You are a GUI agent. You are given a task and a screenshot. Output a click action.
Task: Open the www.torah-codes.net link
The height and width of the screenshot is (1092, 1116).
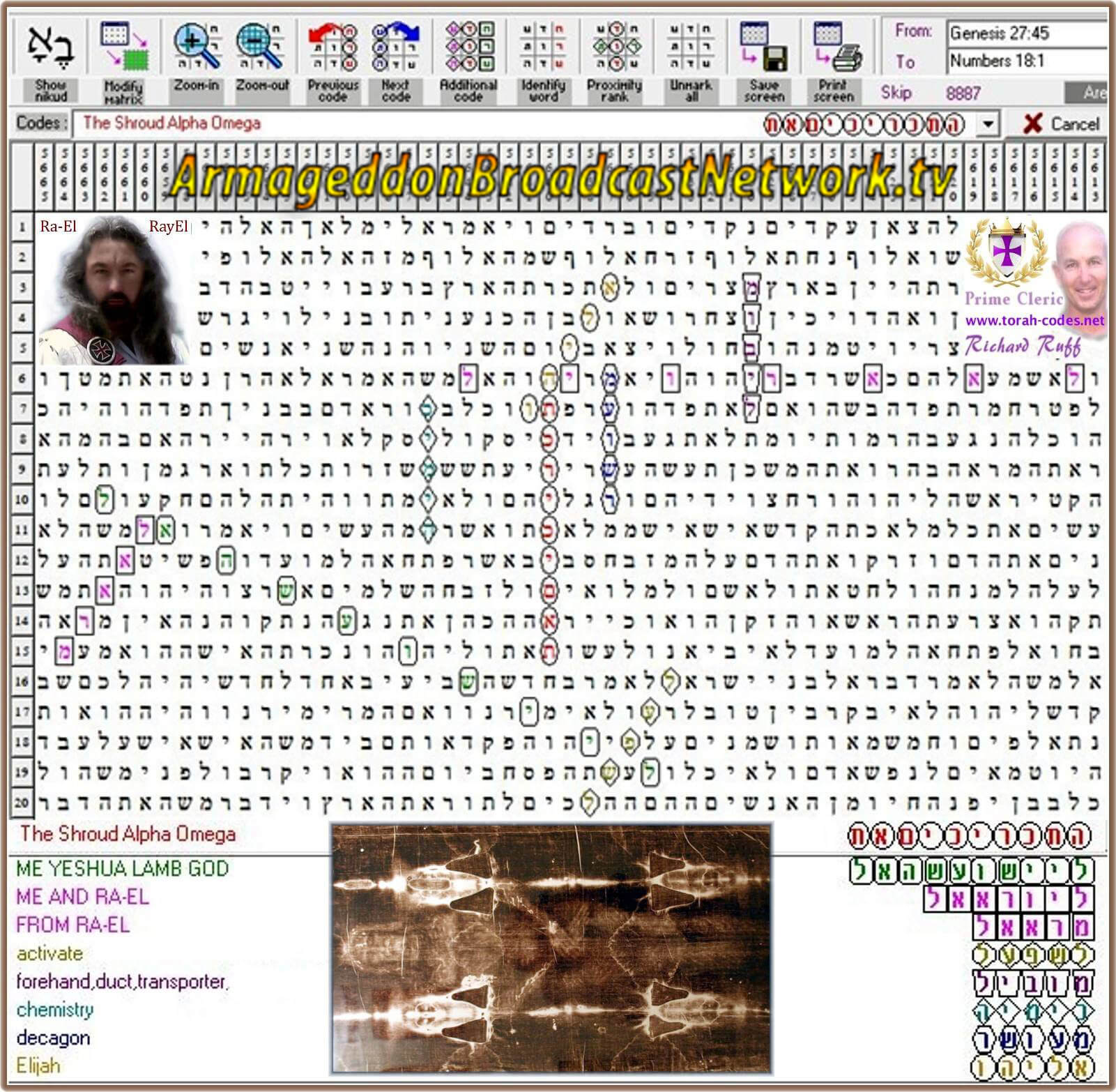tap(1034, 321)
